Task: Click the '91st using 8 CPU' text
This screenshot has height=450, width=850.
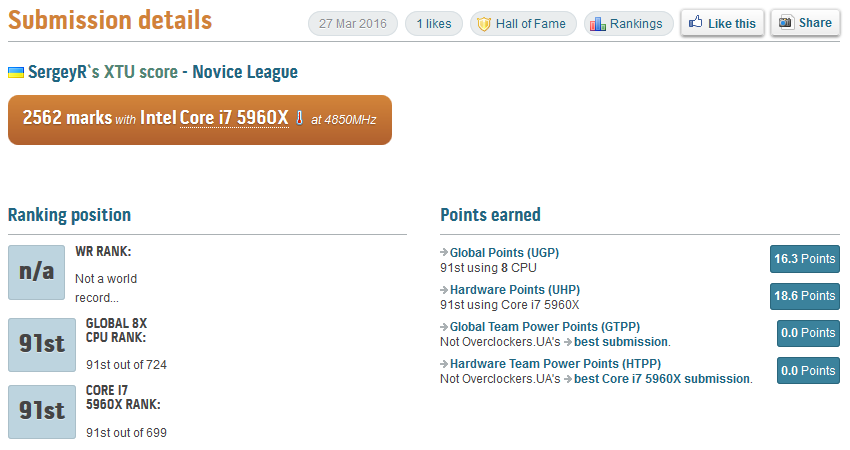Action: tap(488, 268)
